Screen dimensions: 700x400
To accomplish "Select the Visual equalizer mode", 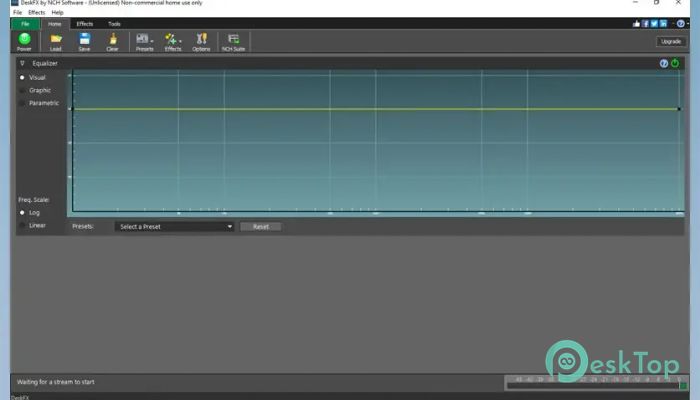I will (x=33, y=78).
